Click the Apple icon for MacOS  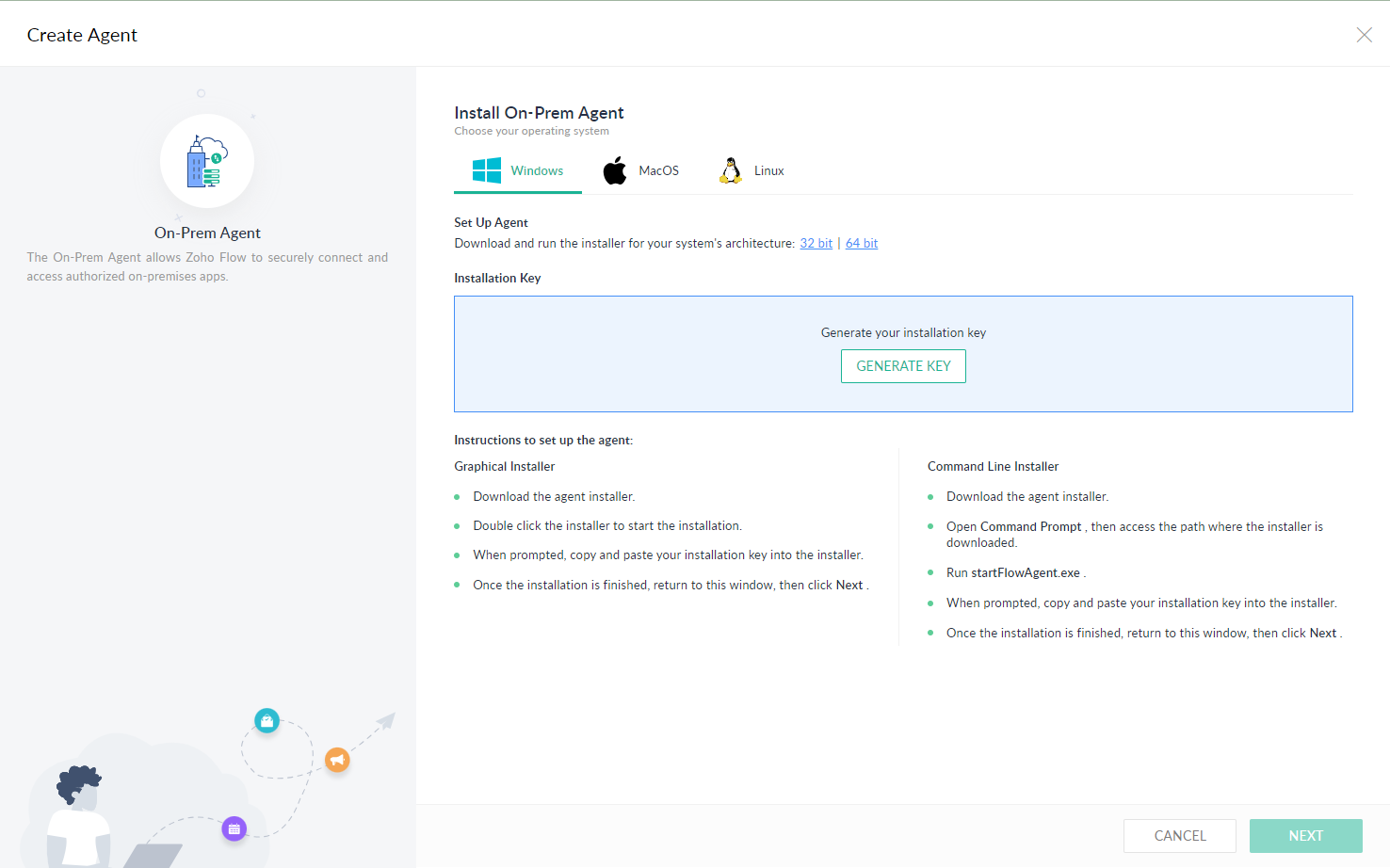click(614, 170)
